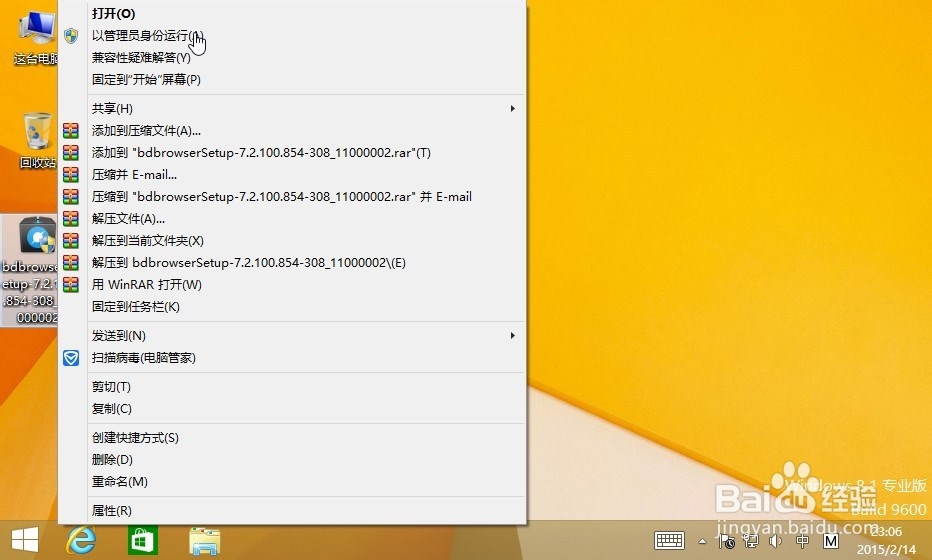Click the Action Center flag icon
932x560 pixels.
click(726, 541)
